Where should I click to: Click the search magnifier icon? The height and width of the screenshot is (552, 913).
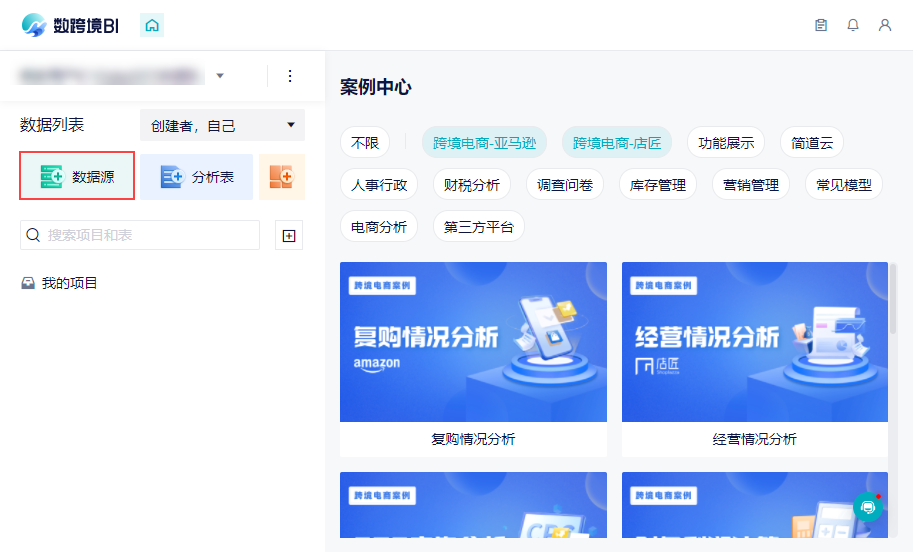[33, 235]
